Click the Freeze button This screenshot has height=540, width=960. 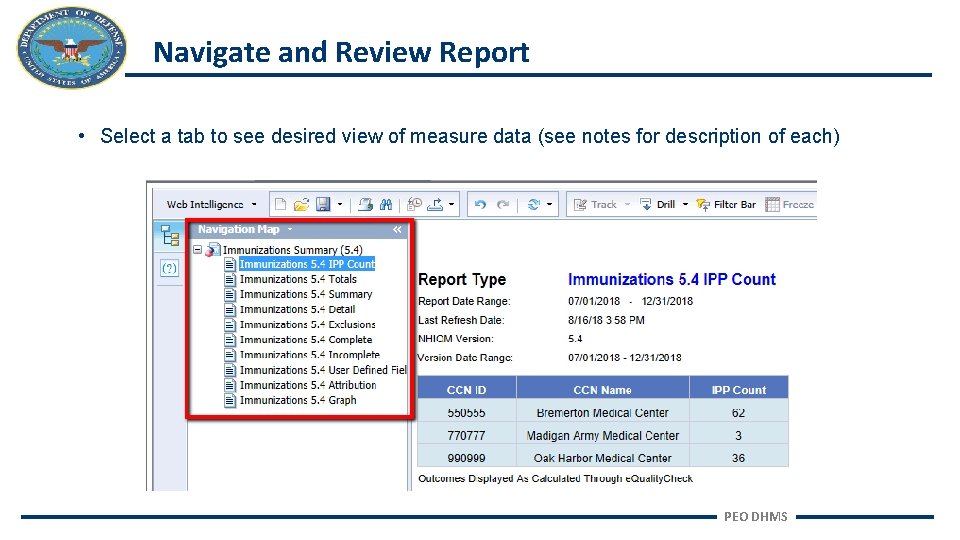(x=790, y=204)
